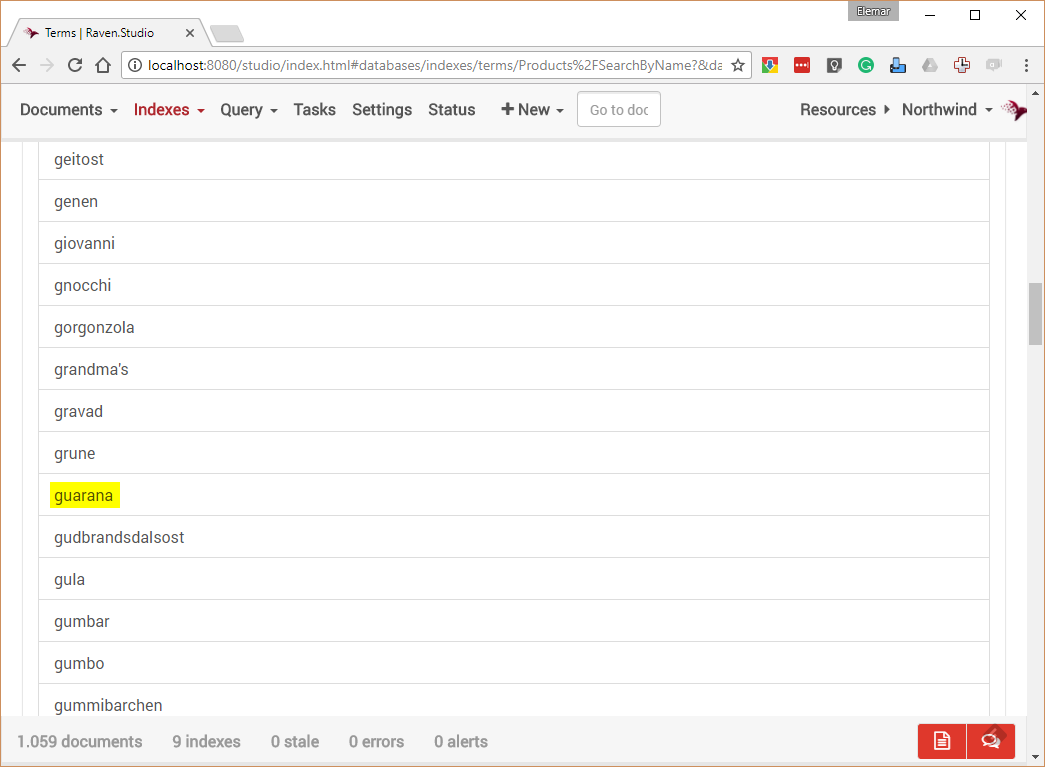Screen dimensions: 1045x767
Task: Click the Resources breadcrumb link
Action: [x=844, y=110]
